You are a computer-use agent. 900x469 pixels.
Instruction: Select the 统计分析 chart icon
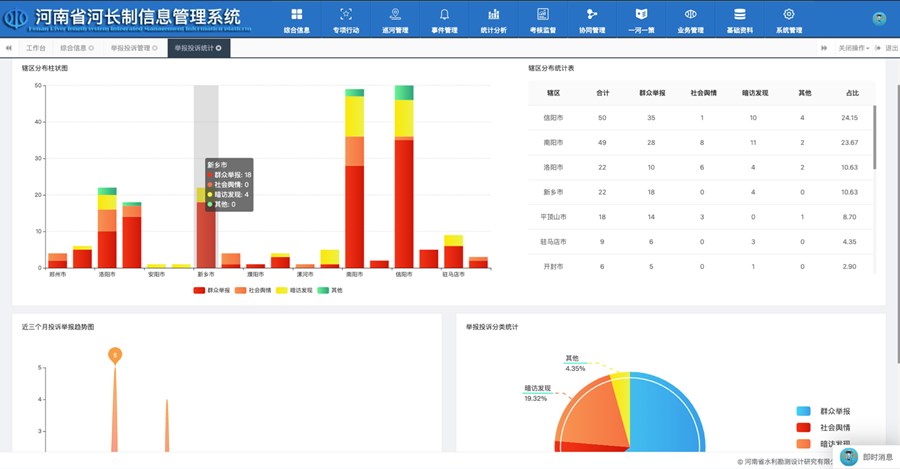coord(493,14)
